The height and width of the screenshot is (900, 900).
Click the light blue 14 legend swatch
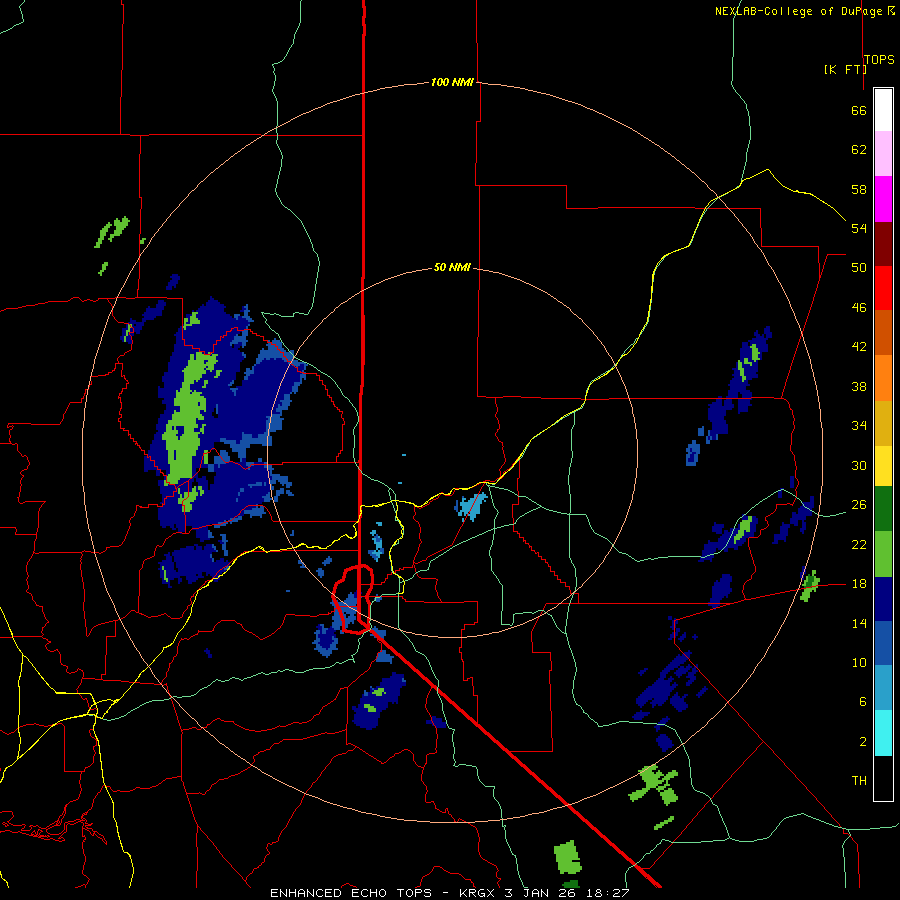(883, 688)
